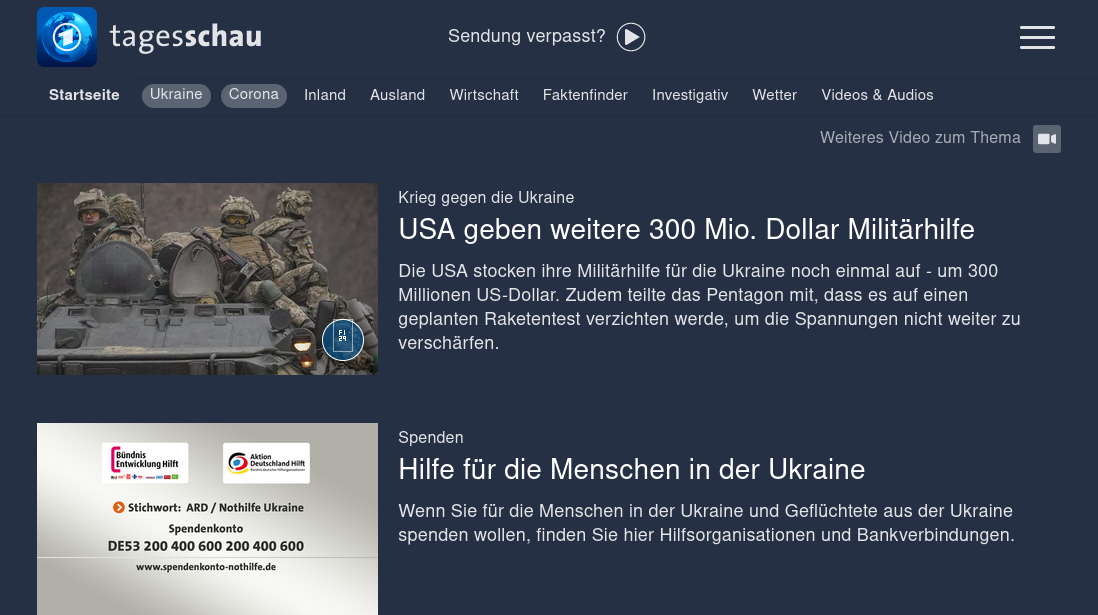Click the circular badge on soldiers image
This screenshot has width=1098, height=615.
coord(343,340)
